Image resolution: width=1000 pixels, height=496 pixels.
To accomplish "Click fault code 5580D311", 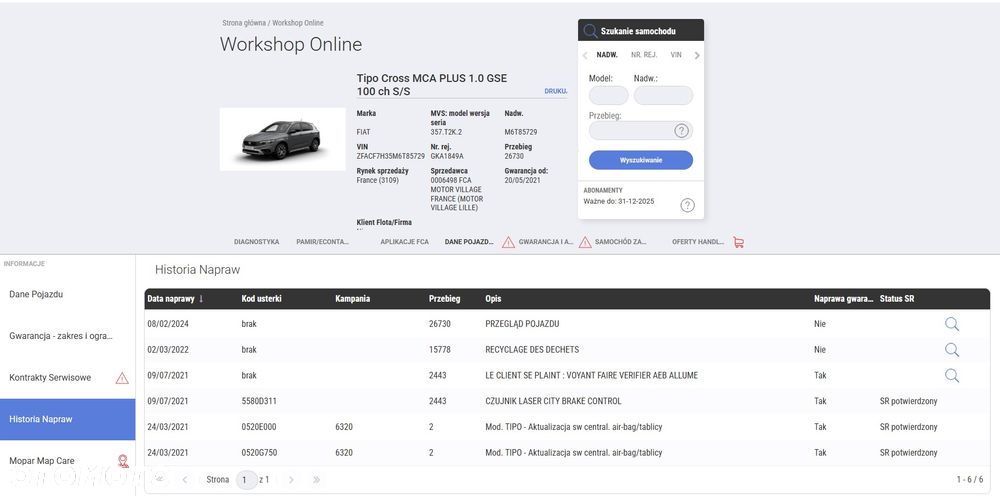I will 259,401.
